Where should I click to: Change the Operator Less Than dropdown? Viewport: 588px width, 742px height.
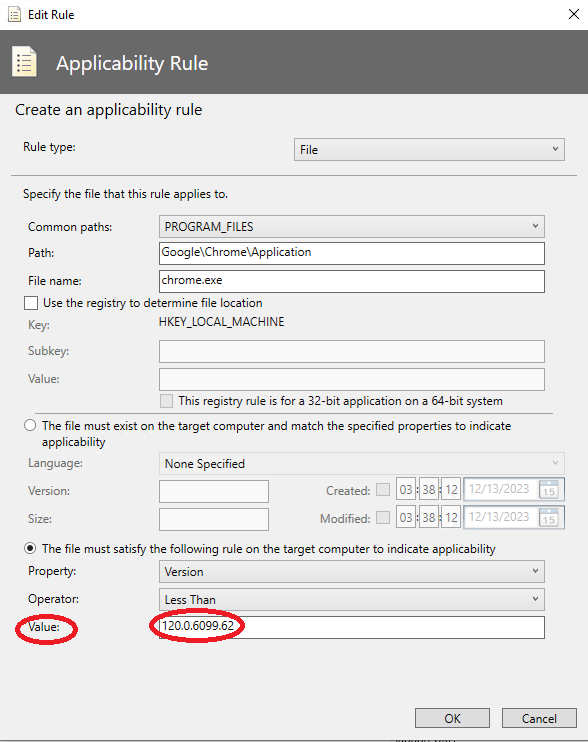351,600
